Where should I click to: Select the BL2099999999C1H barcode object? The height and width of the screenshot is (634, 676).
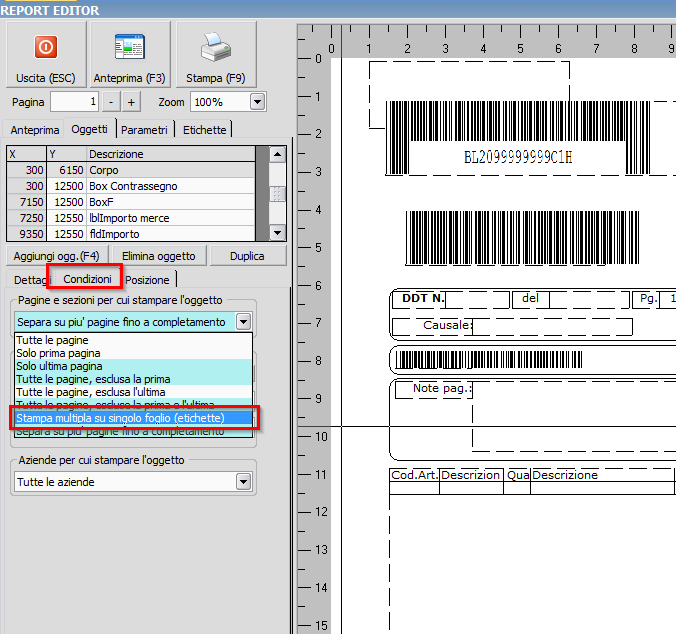pos(517,138)
